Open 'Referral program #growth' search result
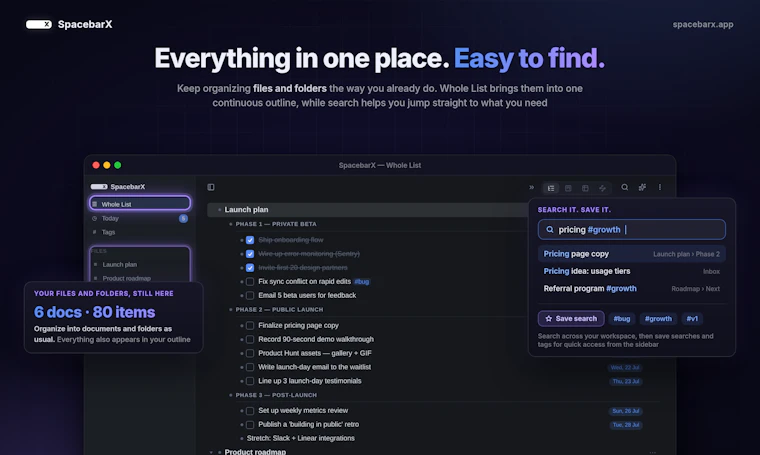The width and height of the screenshot is (760, 455). [632, 289]
